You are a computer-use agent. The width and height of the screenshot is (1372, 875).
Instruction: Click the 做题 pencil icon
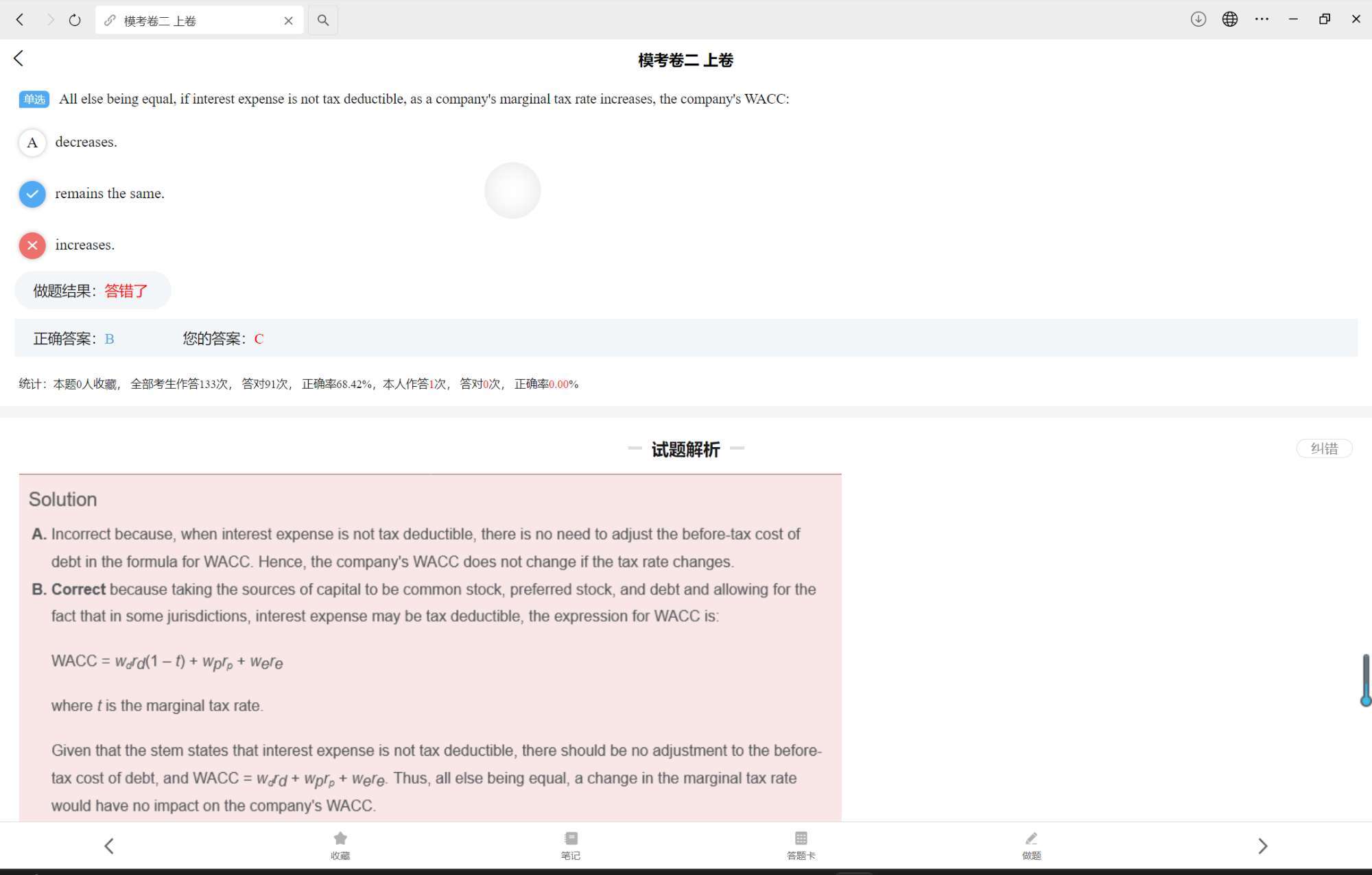pos(1031,839)
